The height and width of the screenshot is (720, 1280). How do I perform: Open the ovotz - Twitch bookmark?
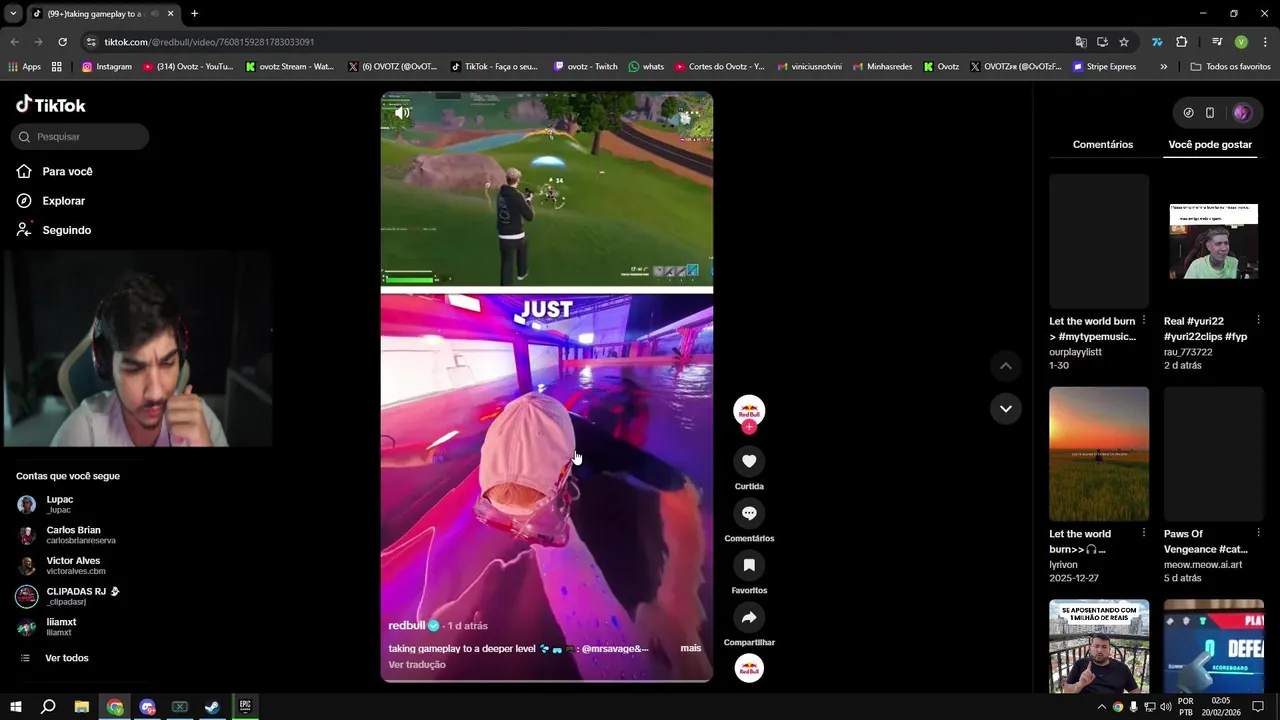[585, 67]
